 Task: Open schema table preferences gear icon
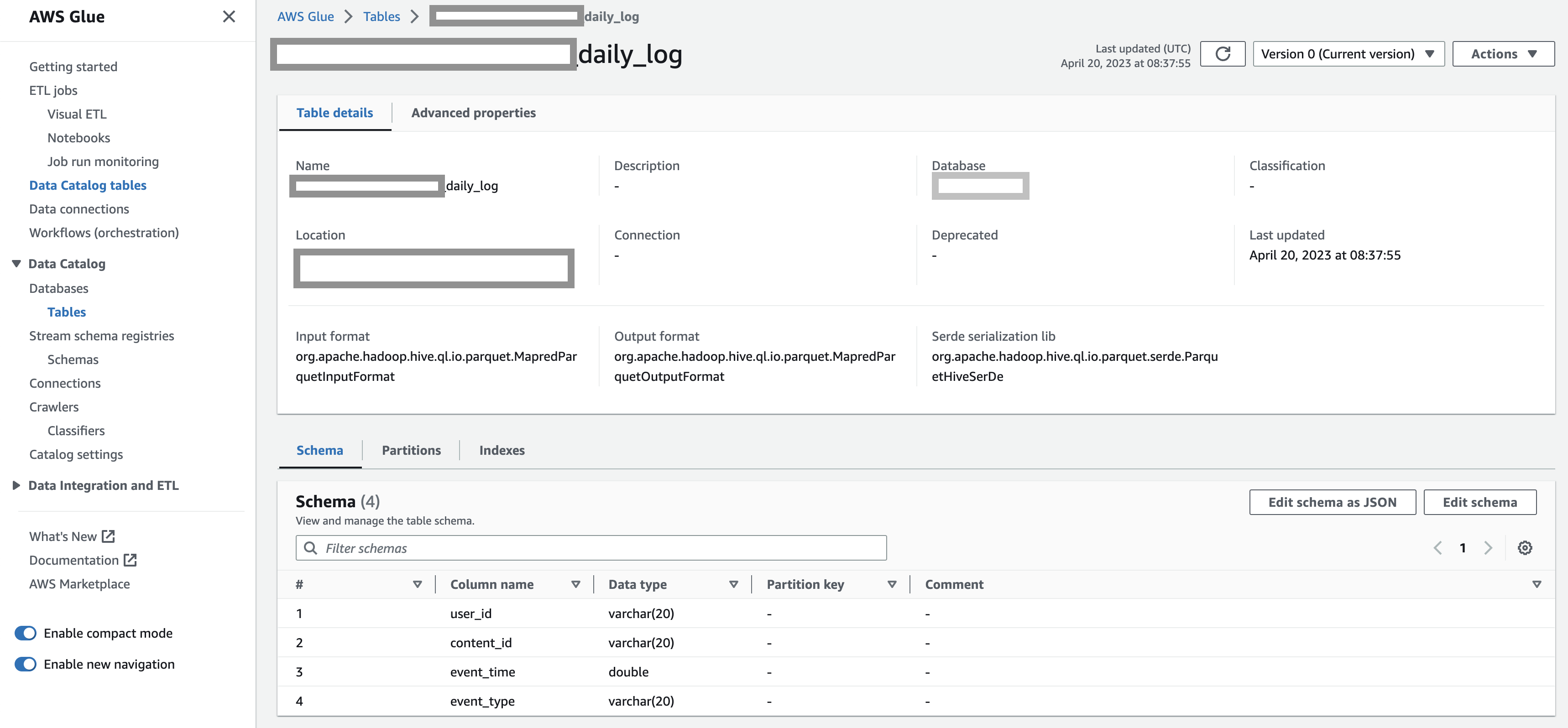tap(1524, 548)
